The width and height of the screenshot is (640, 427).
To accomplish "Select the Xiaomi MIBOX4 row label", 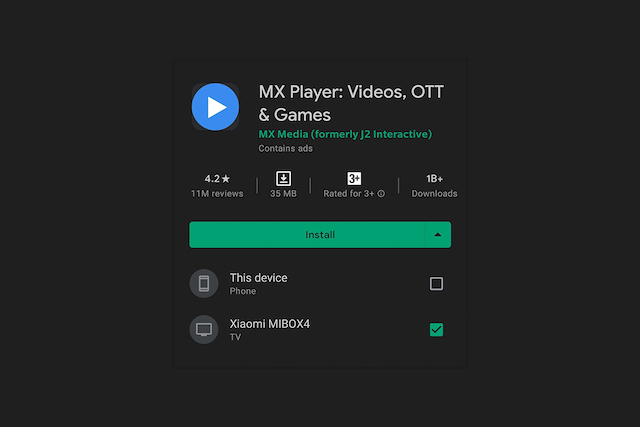I will click(270, 324).
